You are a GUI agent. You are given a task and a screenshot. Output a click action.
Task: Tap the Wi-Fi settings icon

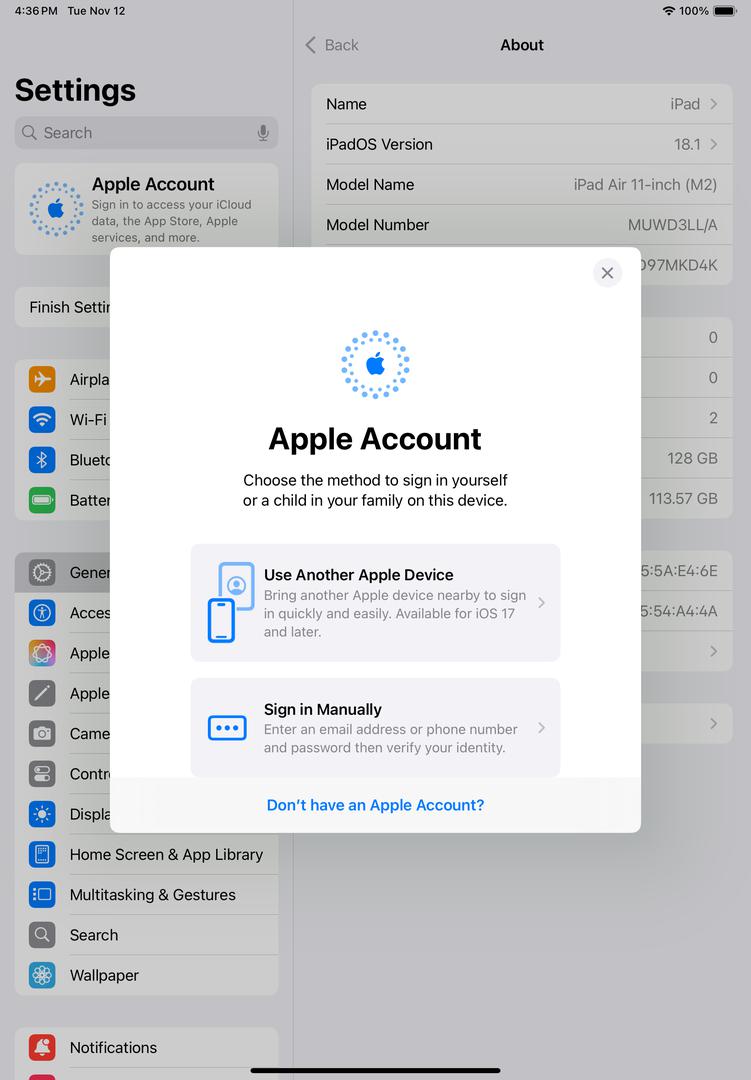[42, 419]
